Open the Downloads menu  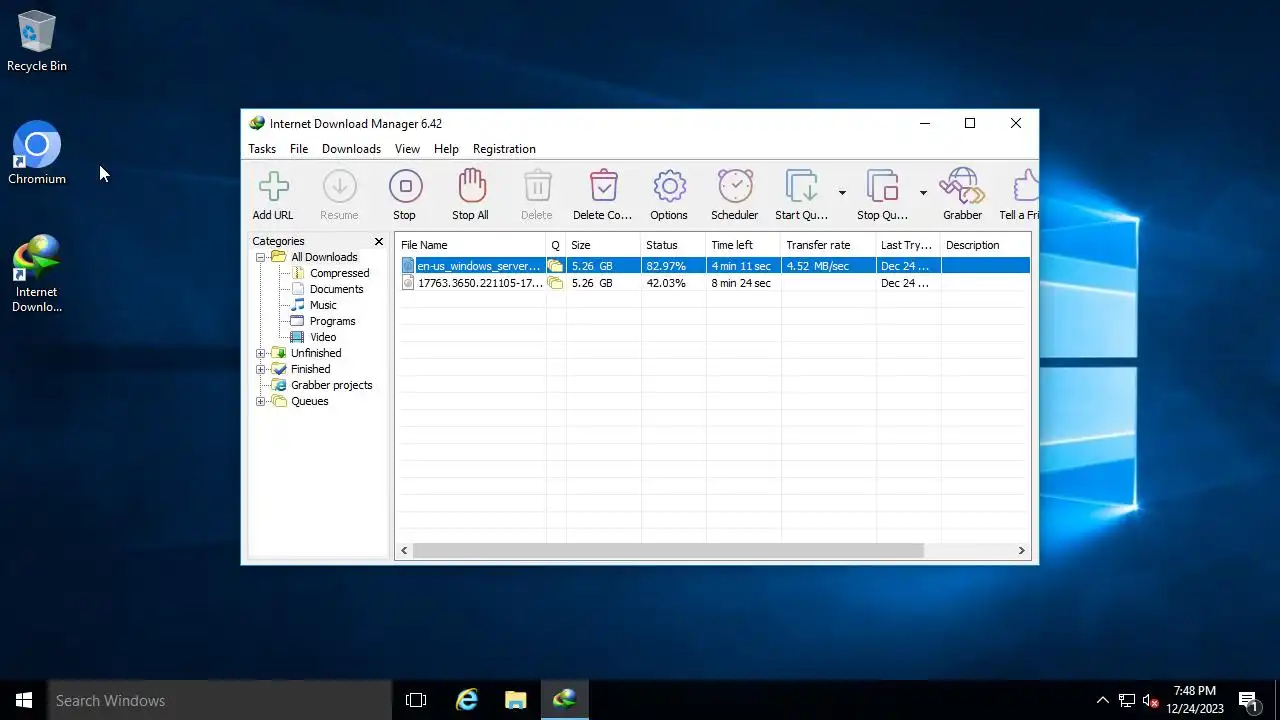coord(351,149)
